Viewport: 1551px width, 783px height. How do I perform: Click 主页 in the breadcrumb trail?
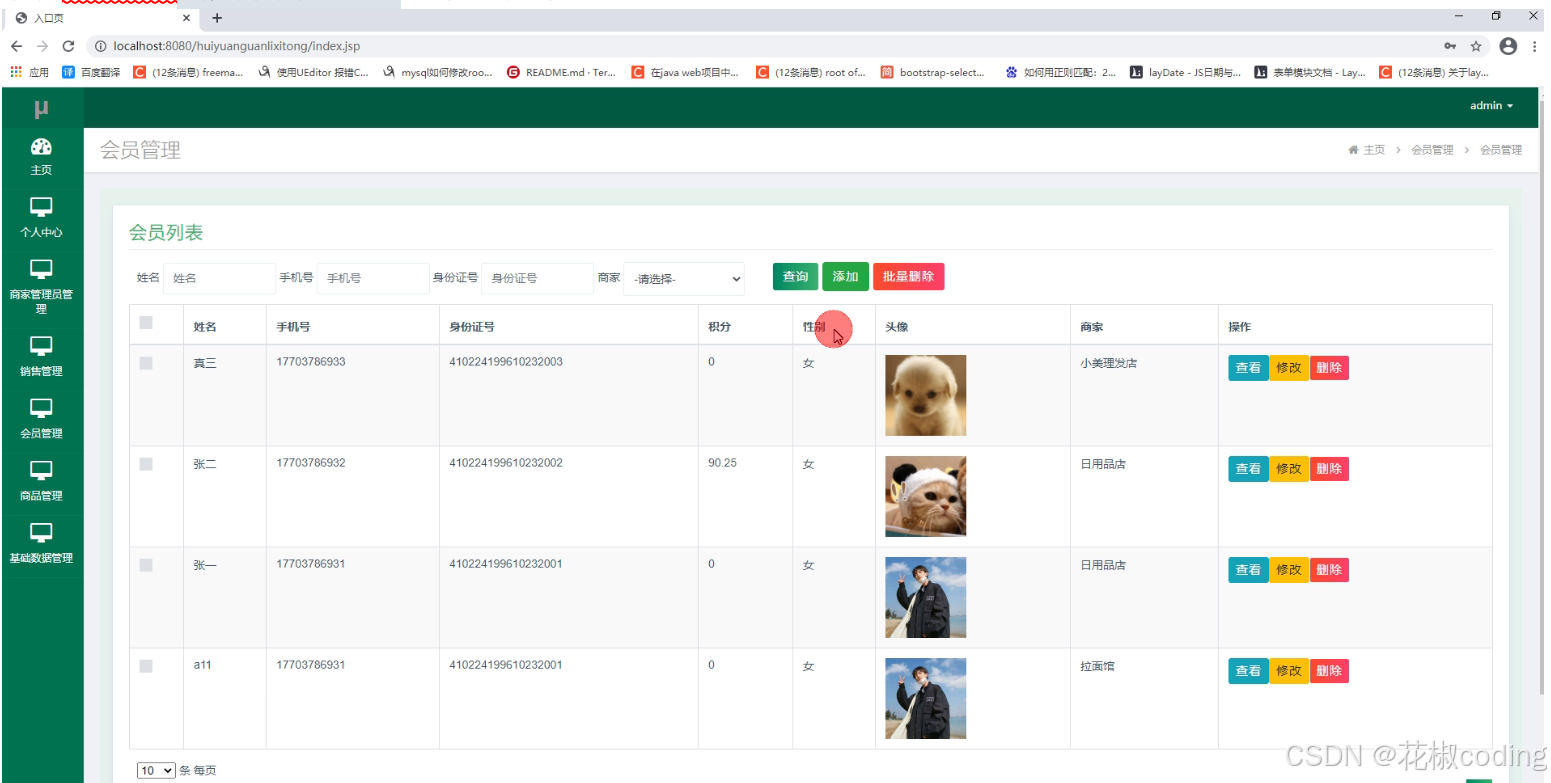[1373, 148]
